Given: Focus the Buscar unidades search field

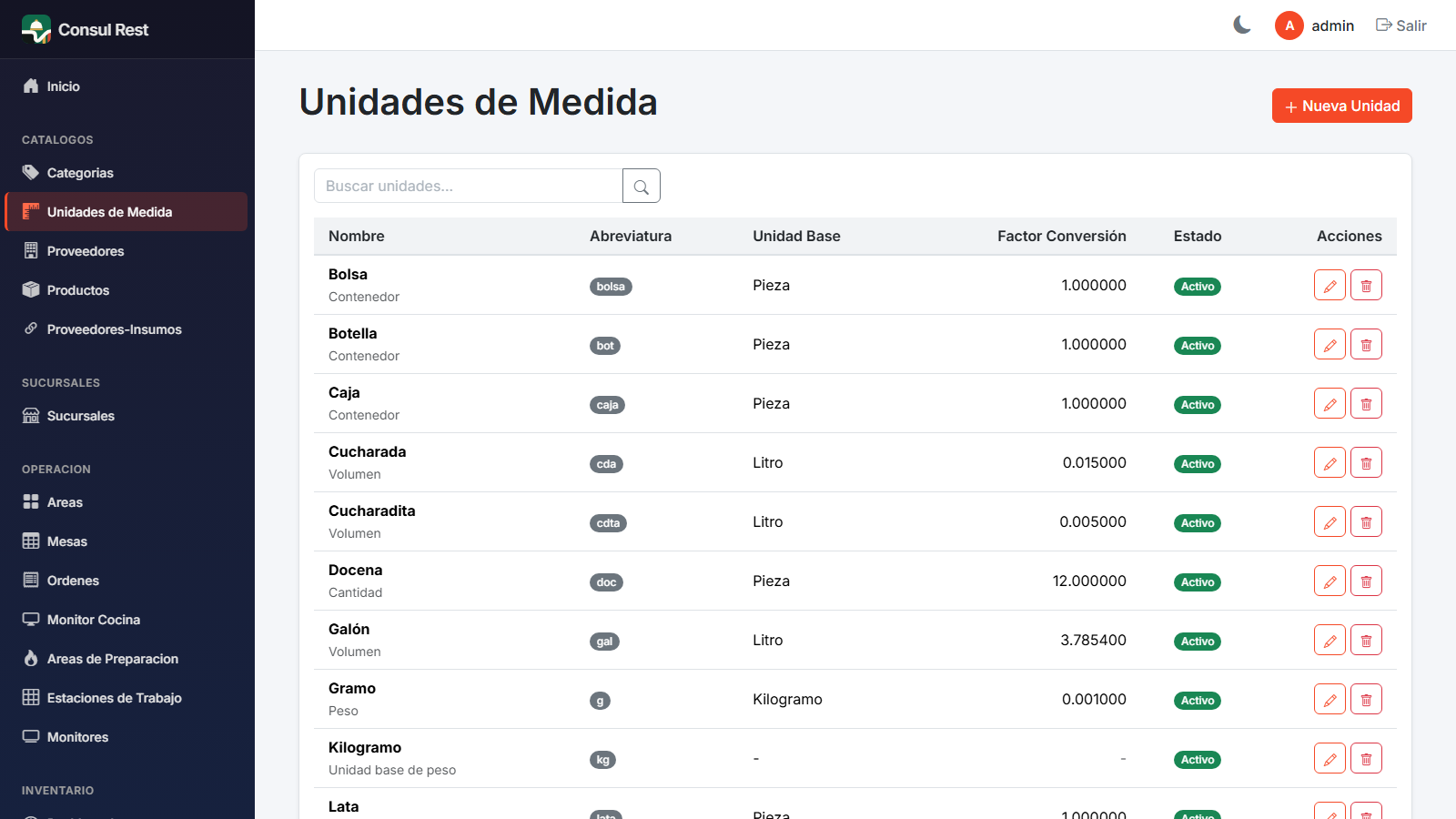Looking at the screenshot, I should click(x=468, y=186).
